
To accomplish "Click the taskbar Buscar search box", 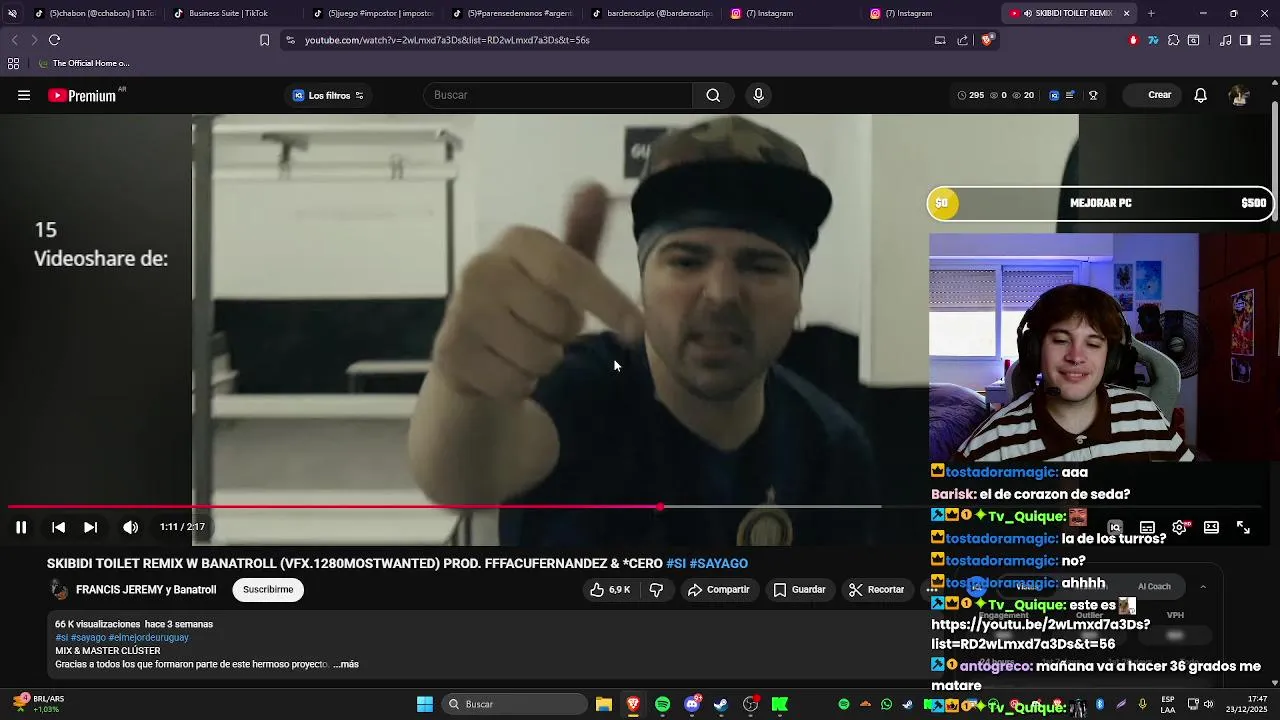I will [514, 704].
